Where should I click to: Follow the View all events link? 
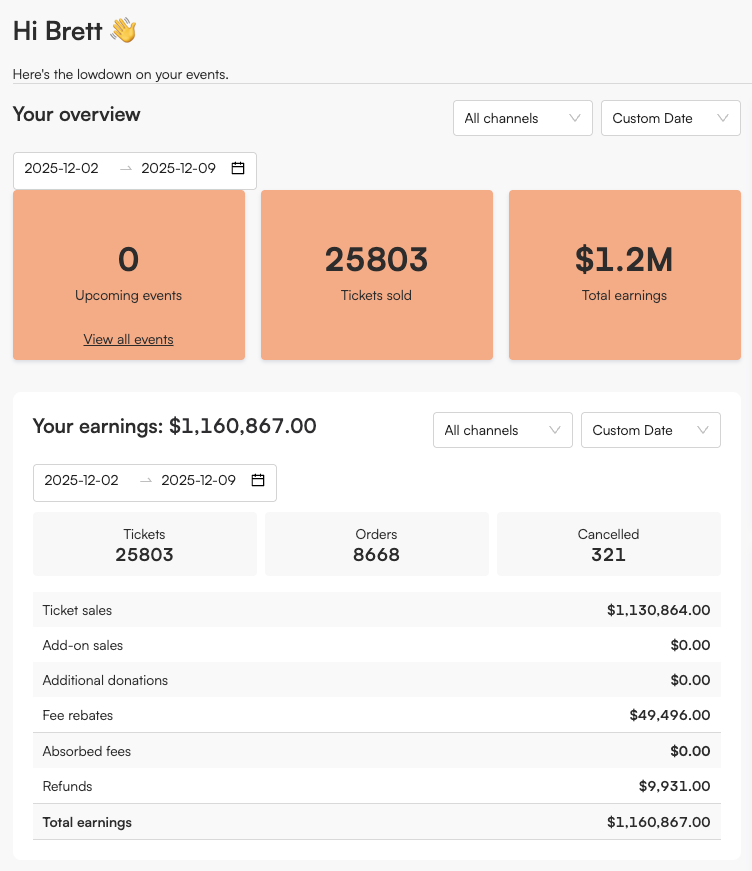(128, 340)
